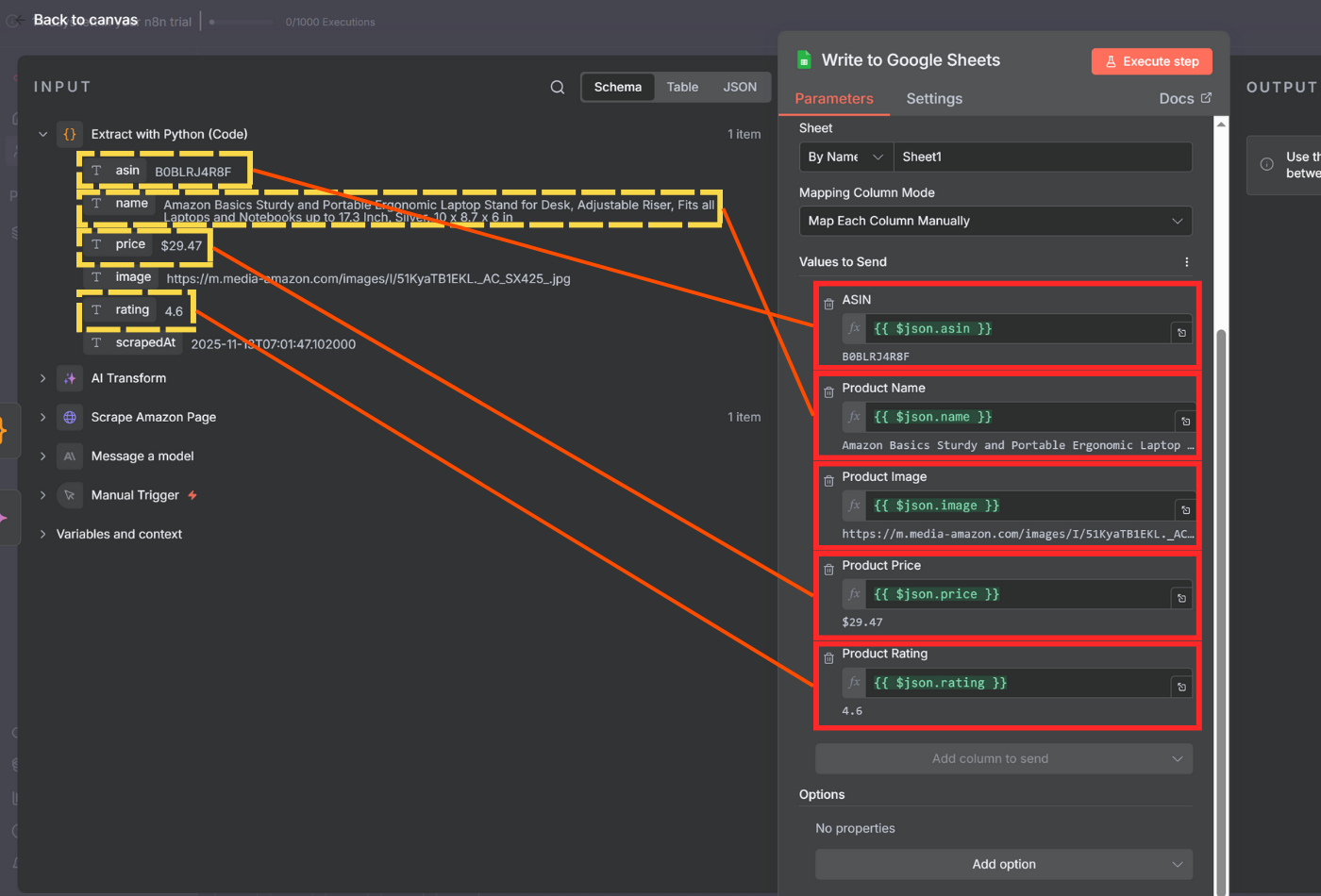Delete the Product Rating column via its trash icon

tap(828, 658)
